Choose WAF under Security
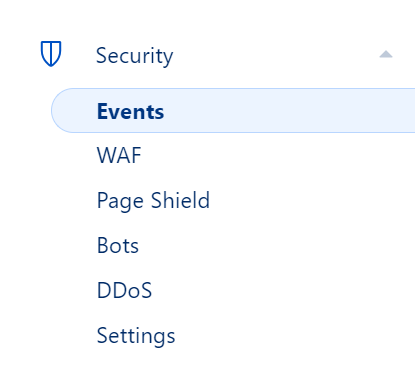Screen dimensions: 415x385 pyautogui.click(x=119, y=155)
